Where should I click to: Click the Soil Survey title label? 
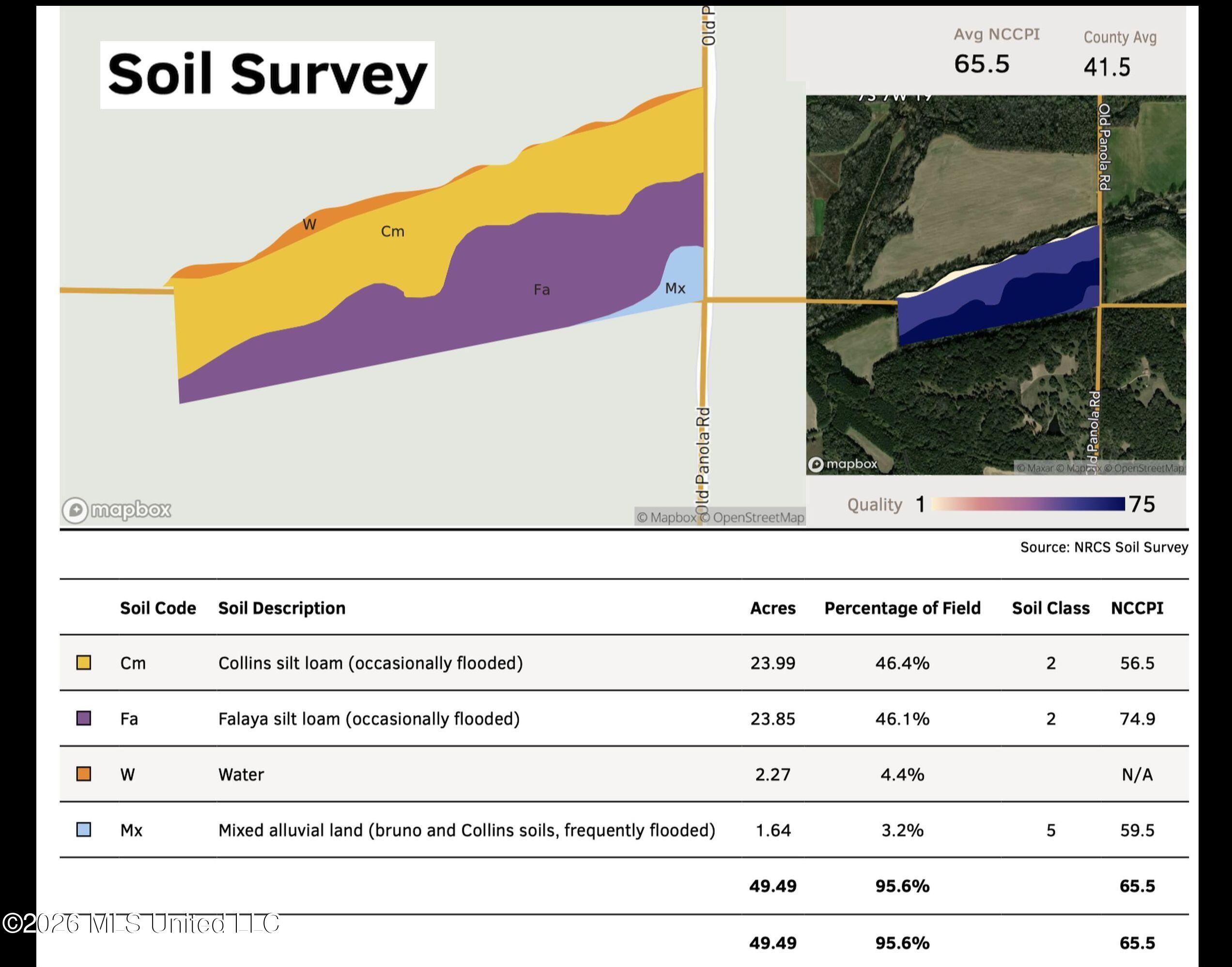pyautogui.click(x=267, y=75)
